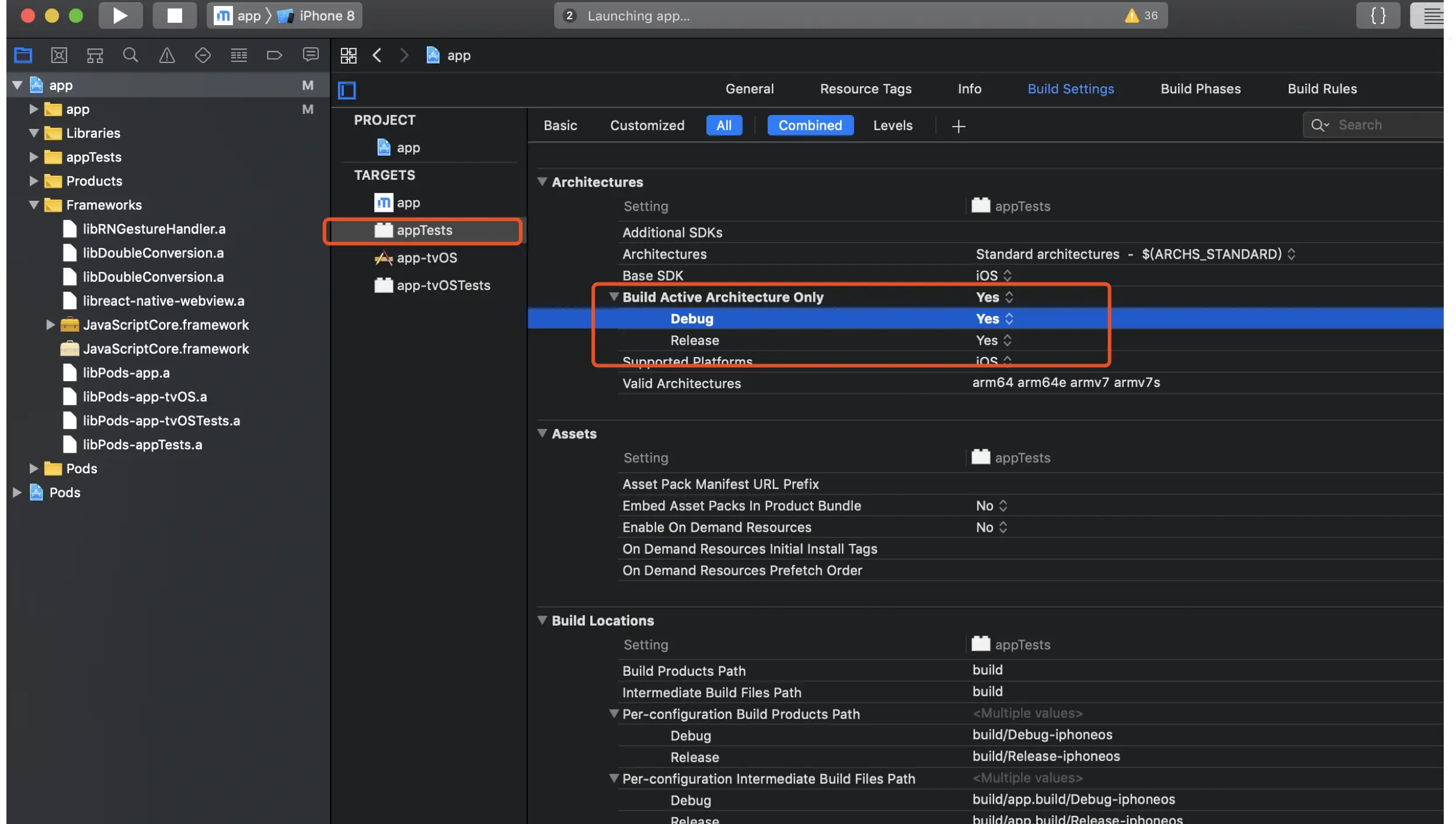Viewport: 1456px width, 824px height.
Task: Click the add build setting plus button
Action: click(958, 126)
